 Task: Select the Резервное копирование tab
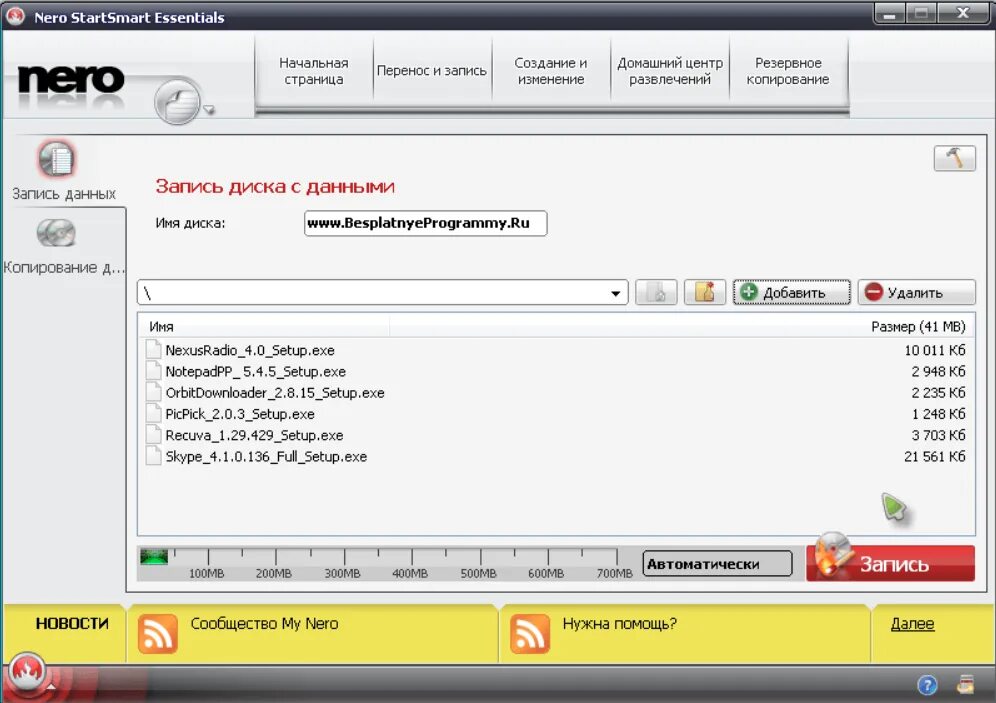coord(788,71)
